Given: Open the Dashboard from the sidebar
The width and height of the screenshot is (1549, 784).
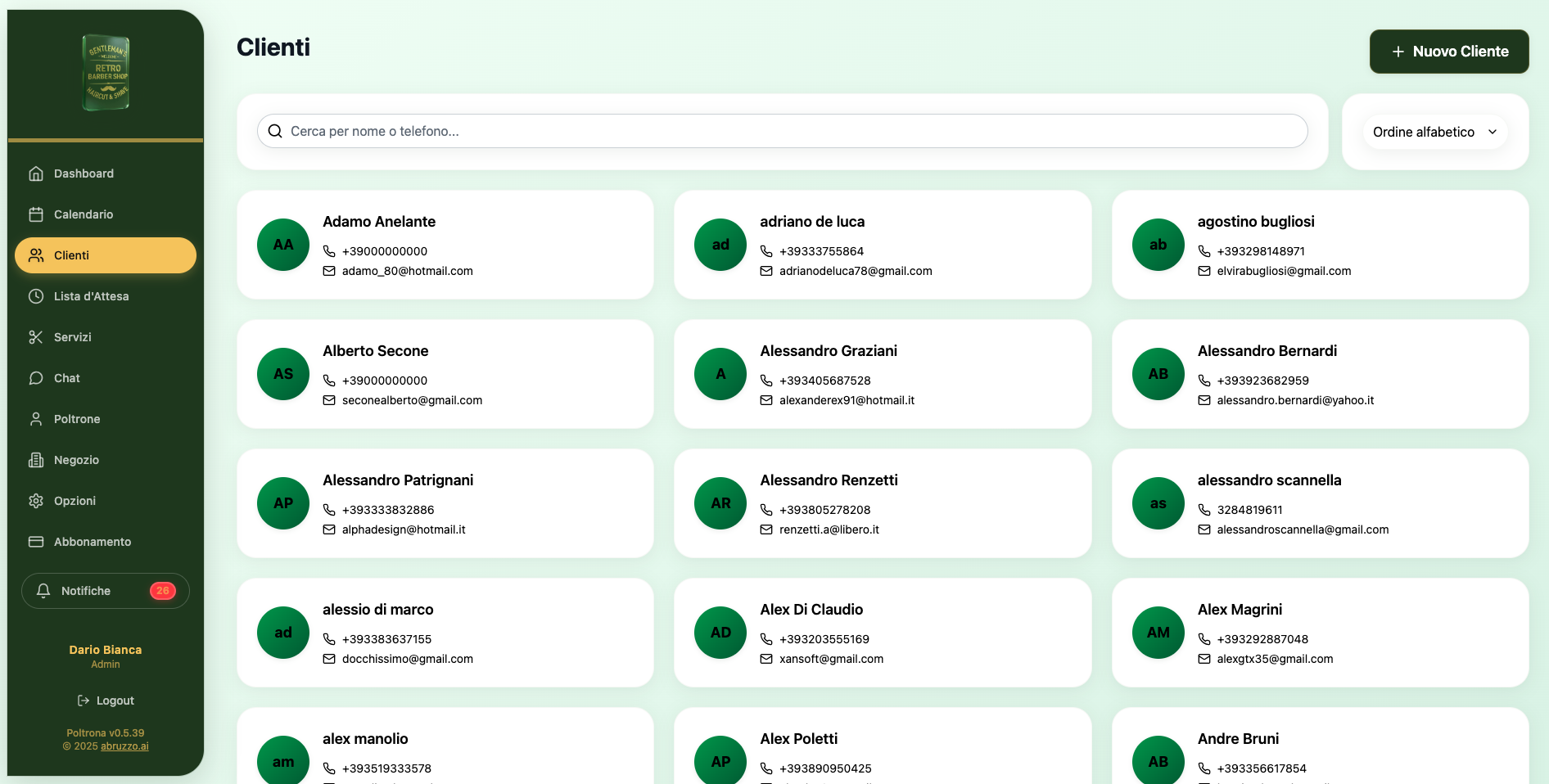Looking at the screenshot, I should [83, 173].
